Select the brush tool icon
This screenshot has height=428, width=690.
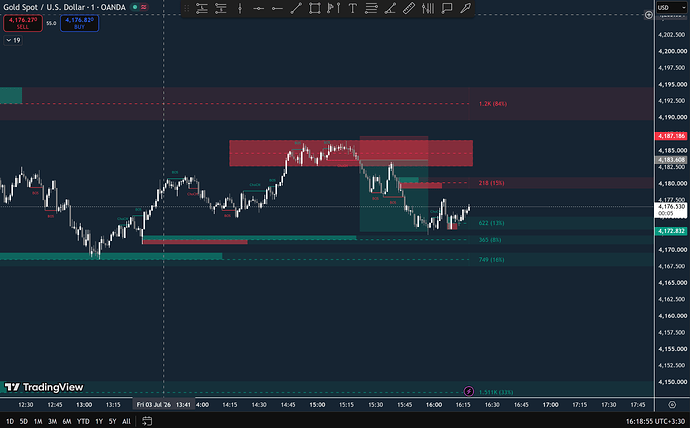pos(466,8)
